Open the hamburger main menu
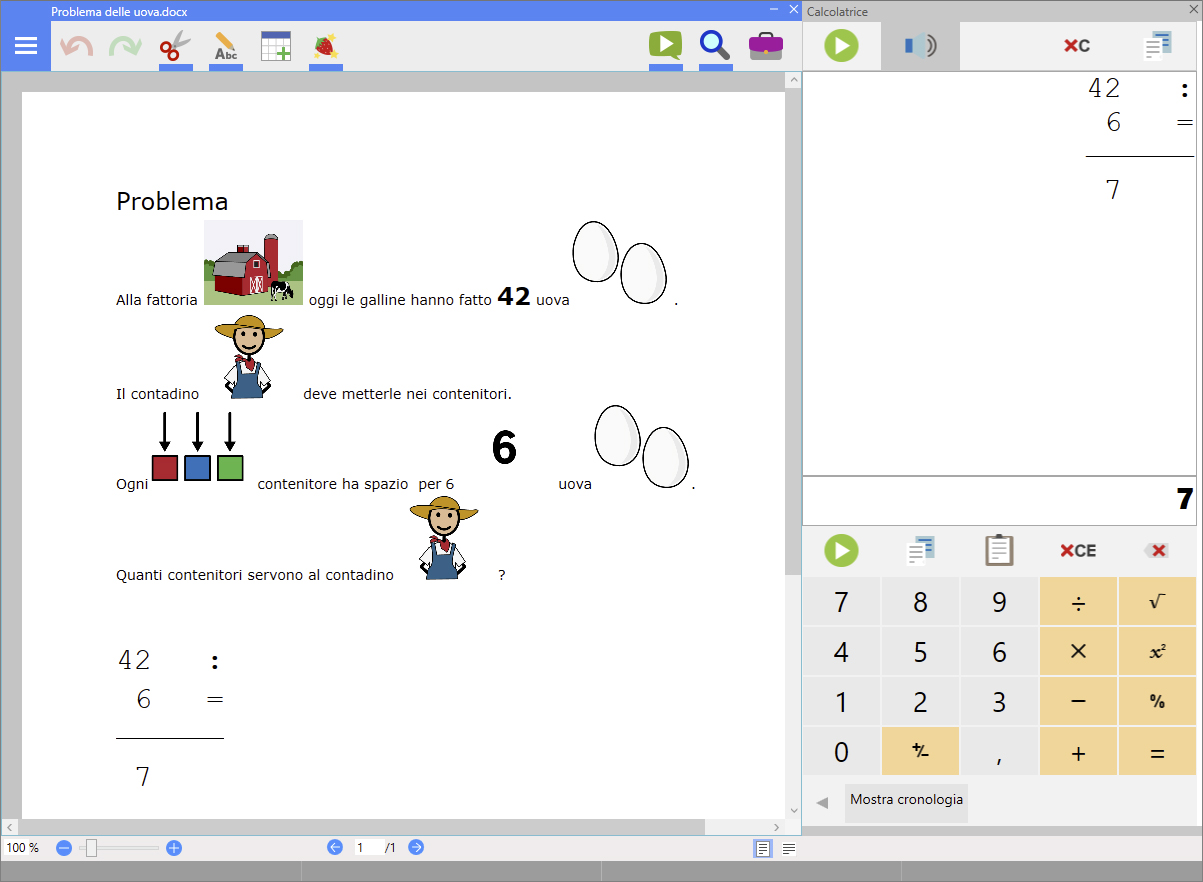This screenshot has height=882, width=1203. click(26, 46)
